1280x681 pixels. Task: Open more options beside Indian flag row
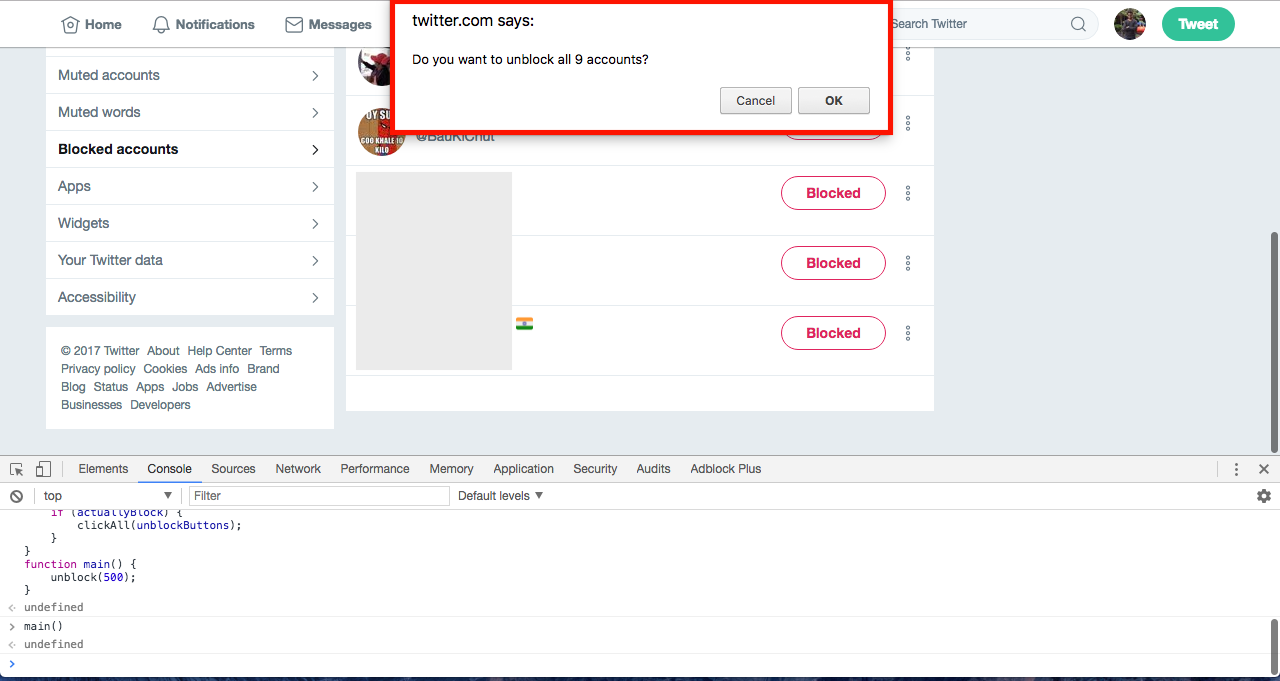(908, 333)
